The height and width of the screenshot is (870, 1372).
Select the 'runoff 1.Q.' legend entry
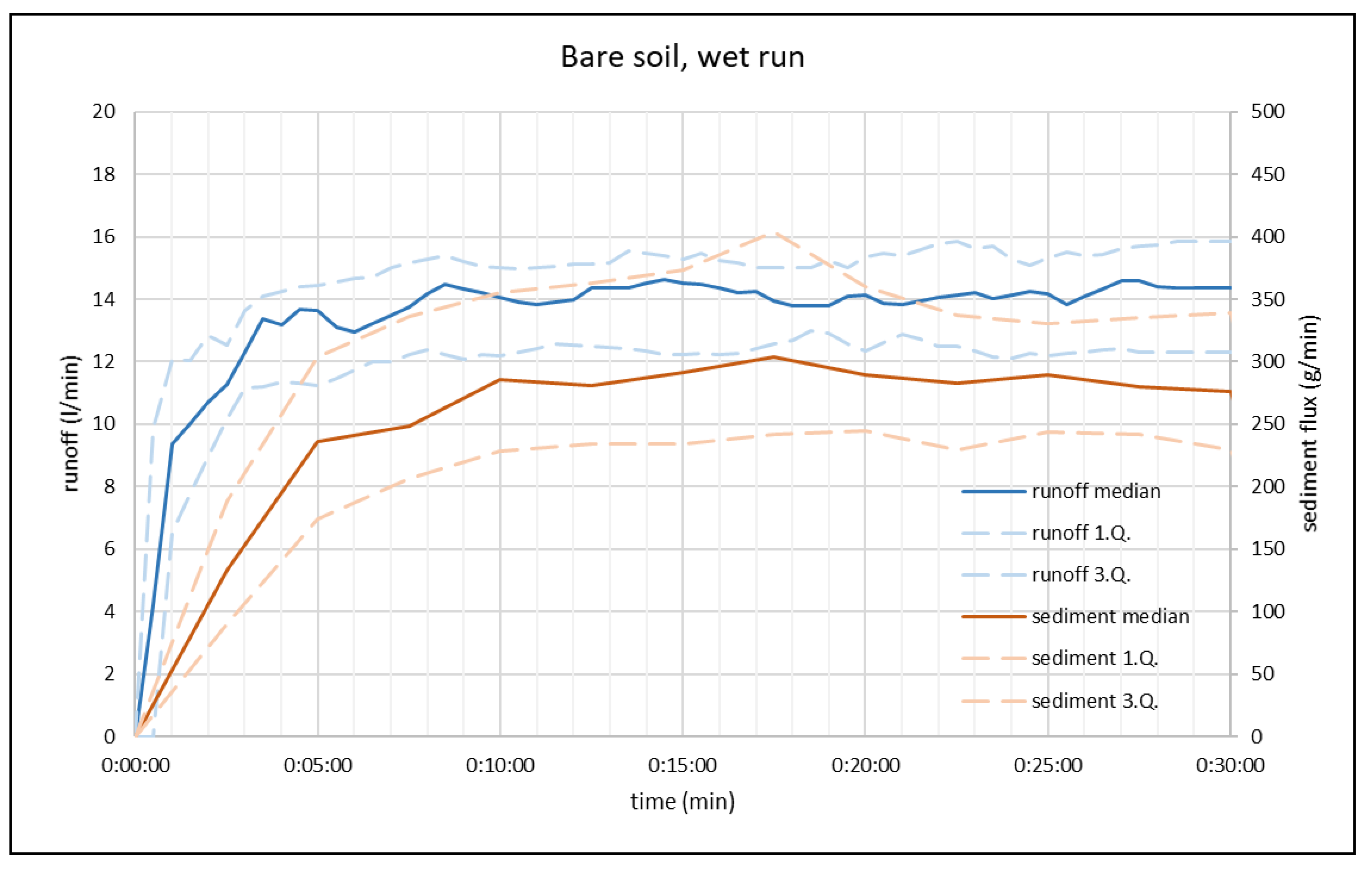pos(1081,533)
